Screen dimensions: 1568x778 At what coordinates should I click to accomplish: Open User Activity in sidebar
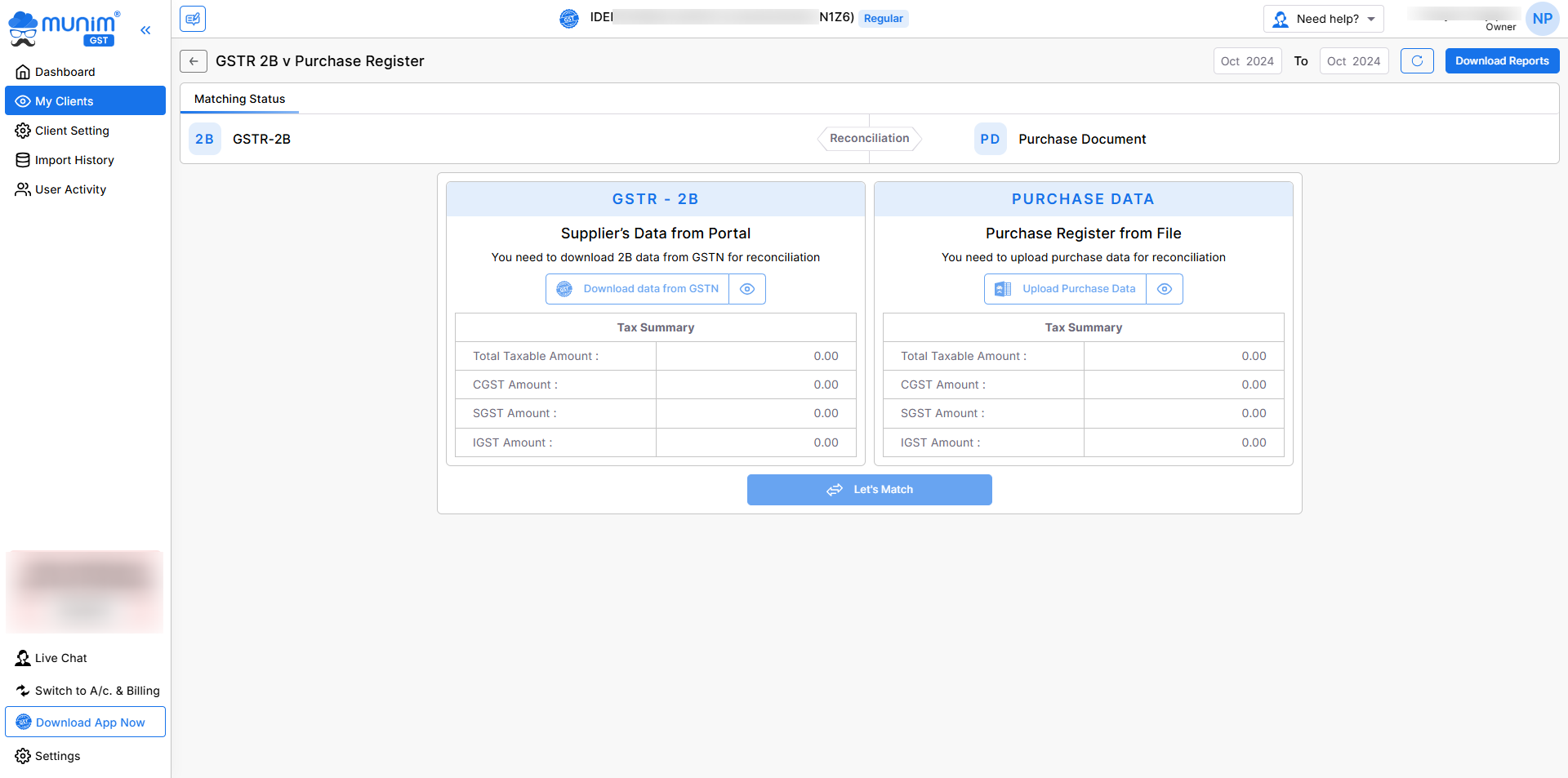coord(70,189)
